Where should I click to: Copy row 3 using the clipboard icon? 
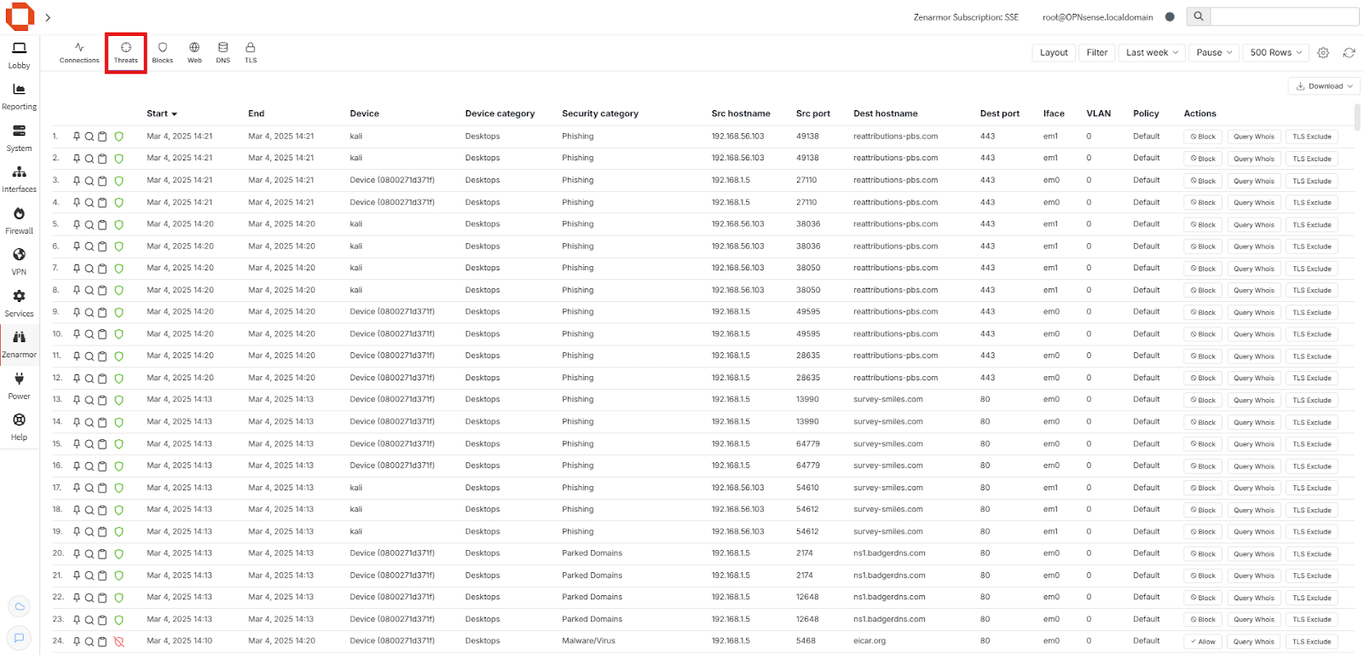[x=102, y=180]
